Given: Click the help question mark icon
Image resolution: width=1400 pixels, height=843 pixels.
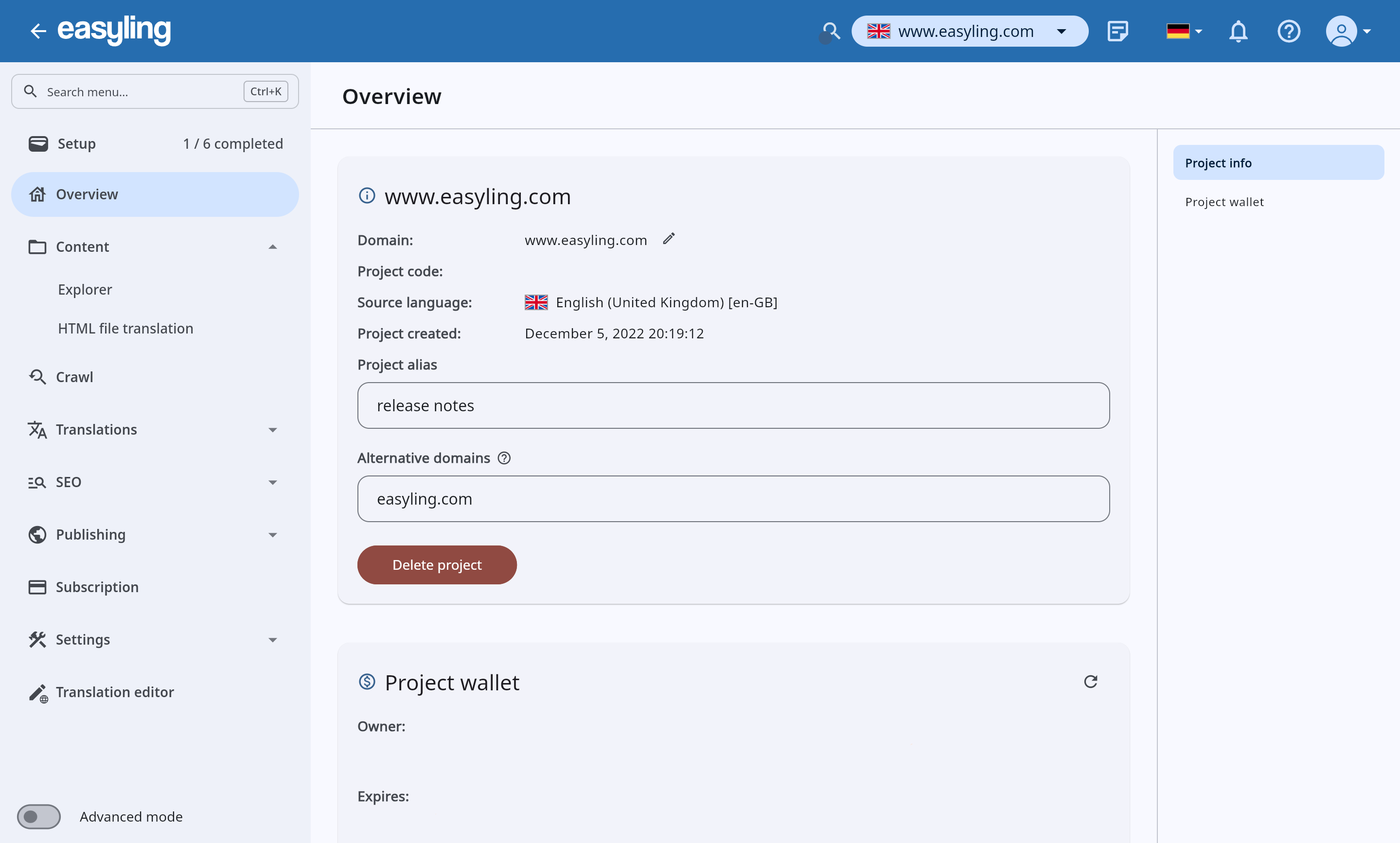Looking at the screenshot, I should tap(1289, 31).
